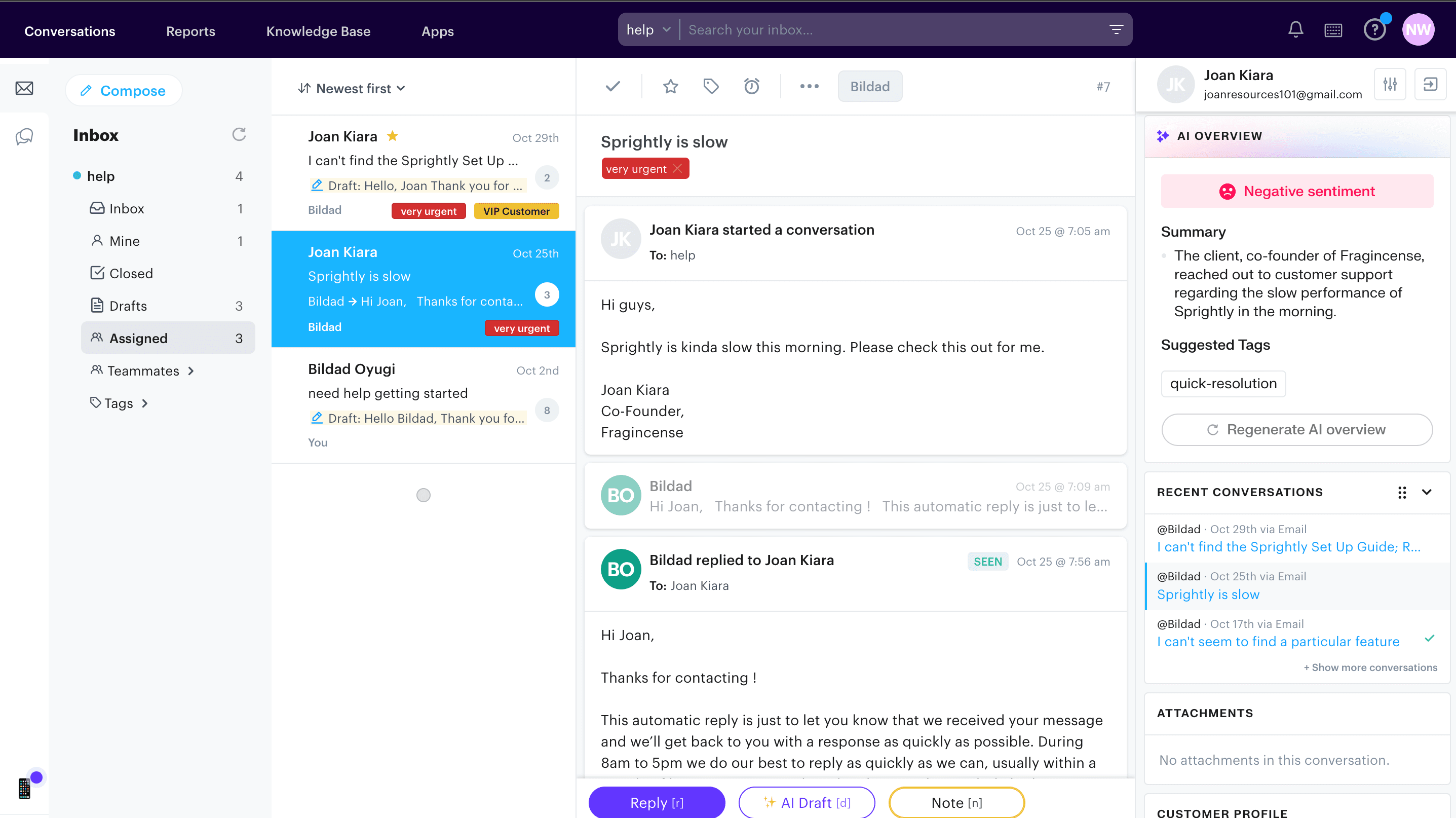The width and height of the screenshot is (1456, 818).
Task: Snooze the conversation using the alarm icon
Action: coord(752,86)
